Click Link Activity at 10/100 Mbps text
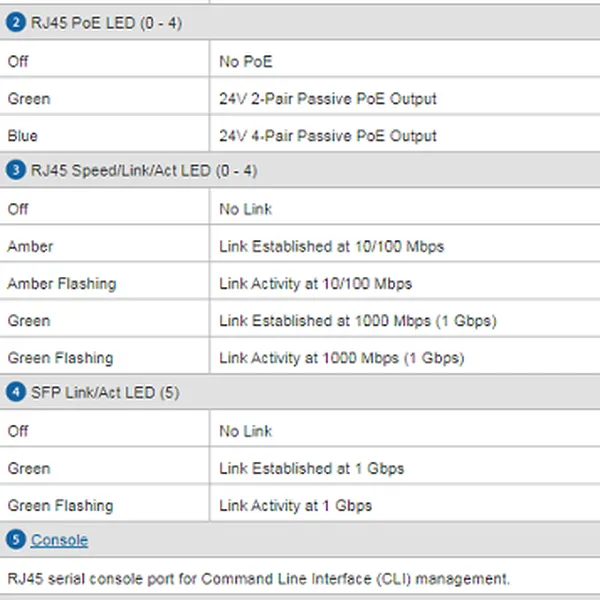This screenshot has height=600, width=600. [x=315, y=284]
